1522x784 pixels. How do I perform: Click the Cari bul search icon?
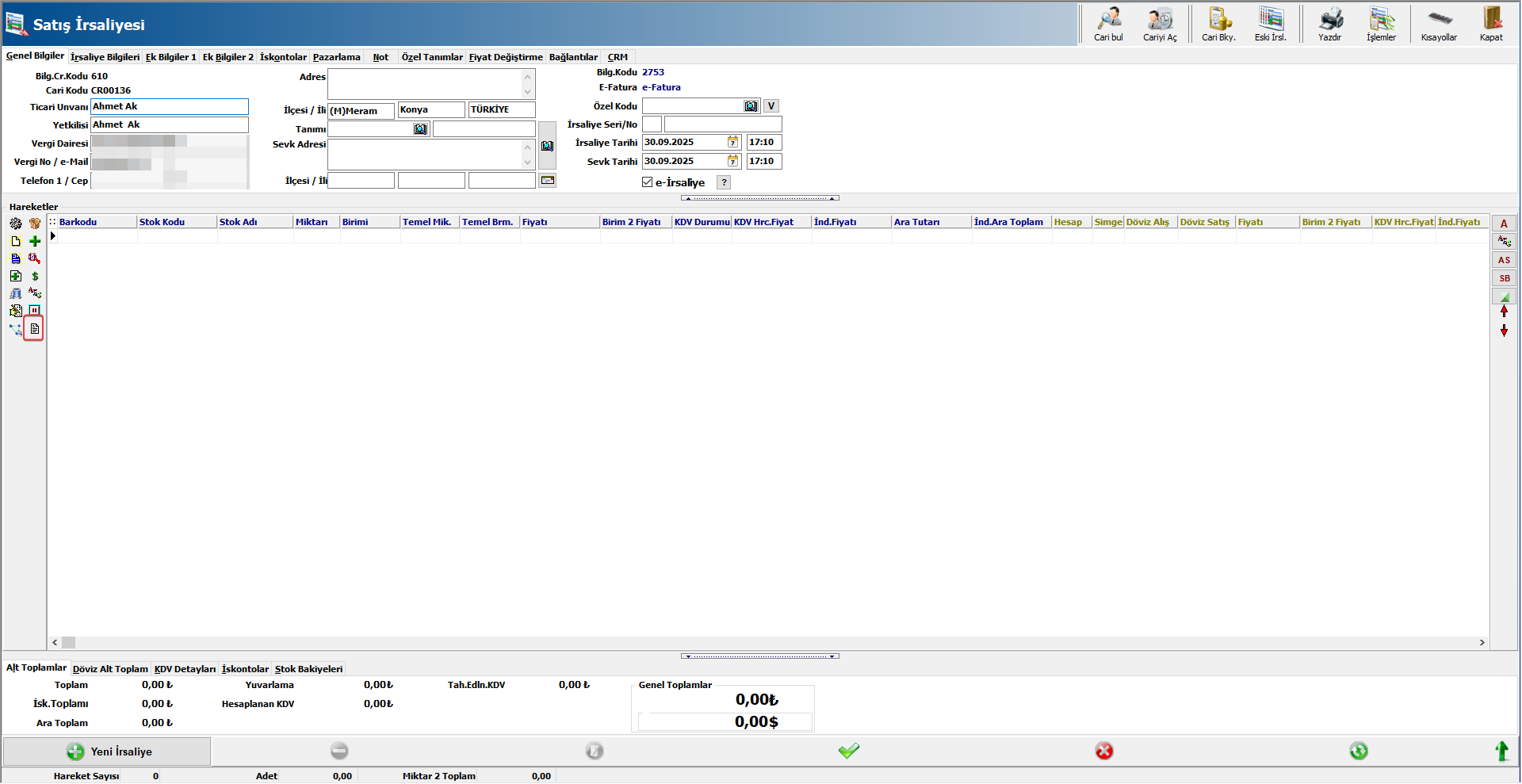1108,19
